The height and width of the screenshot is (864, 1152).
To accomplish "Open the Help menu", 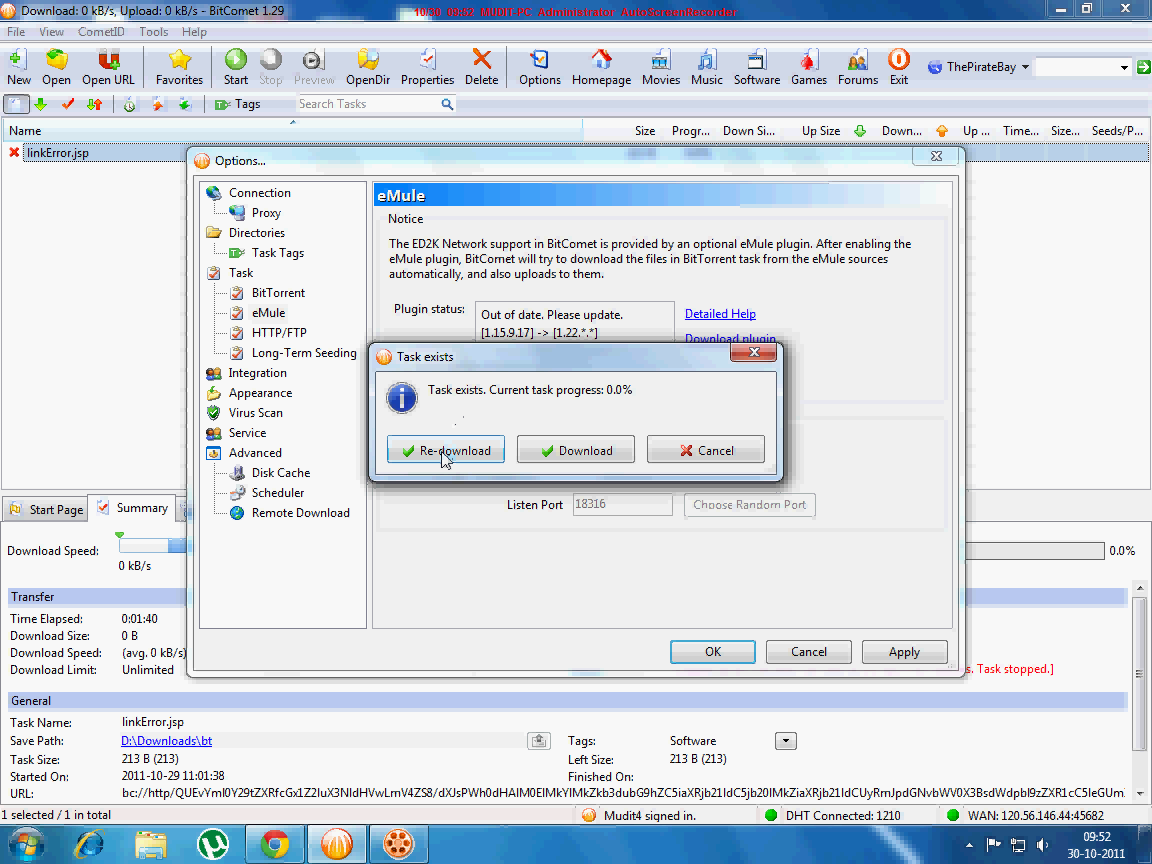I will click(195, 32).
